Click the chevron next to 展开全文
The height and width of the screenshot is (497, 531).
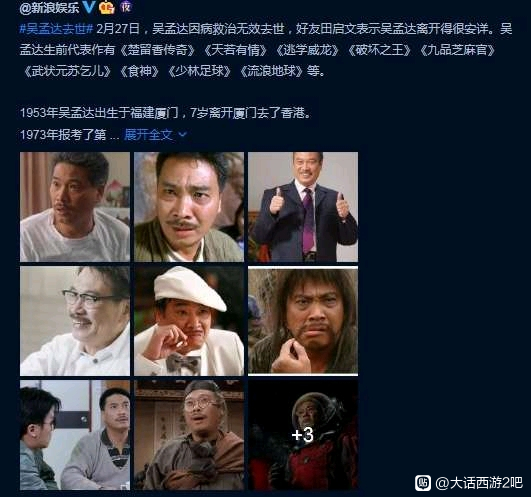click(183, 135)
